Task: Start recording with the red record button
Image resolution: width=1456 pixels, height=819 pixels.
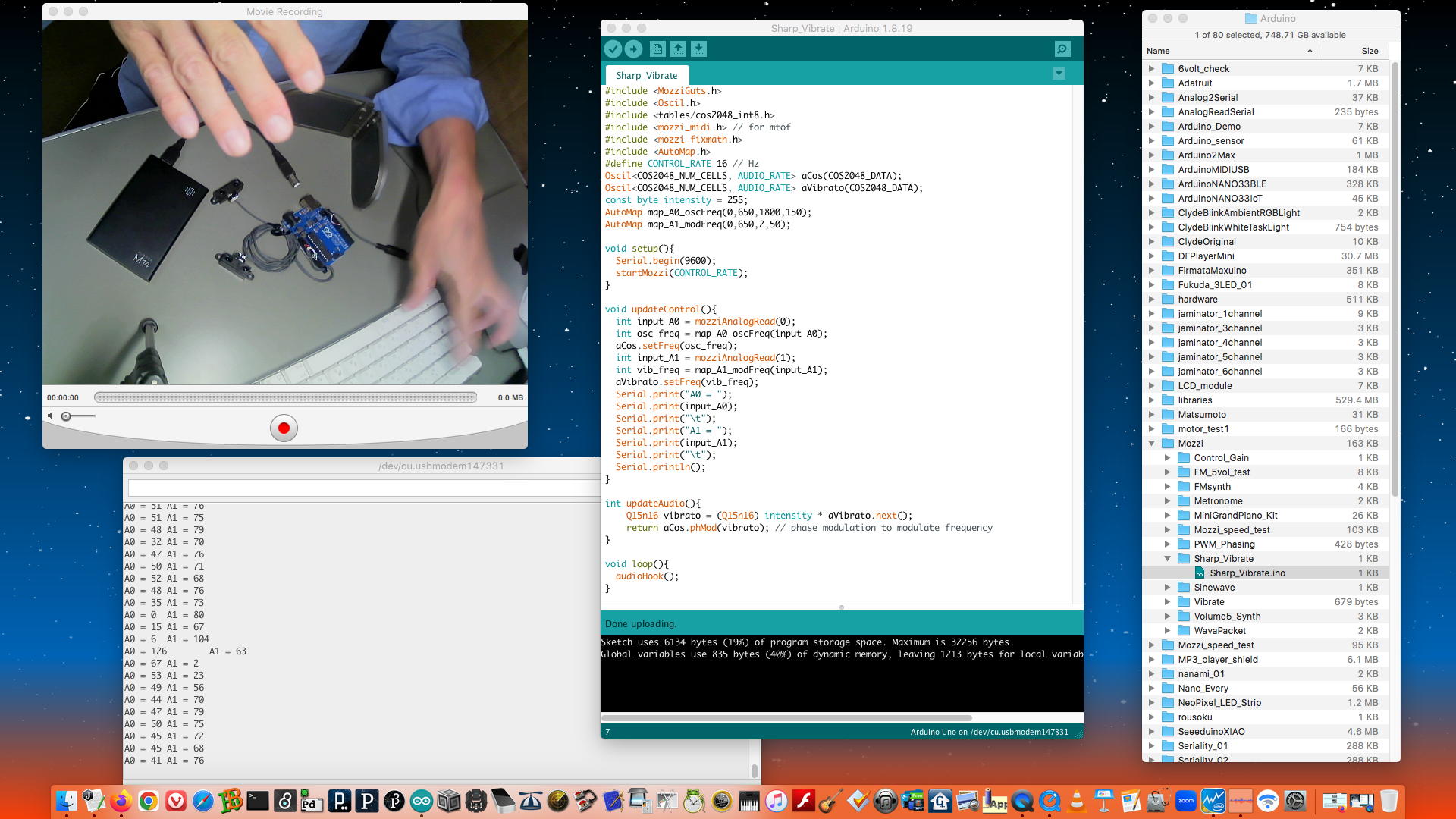Action: pyautogui.click(x=284, y=428)
